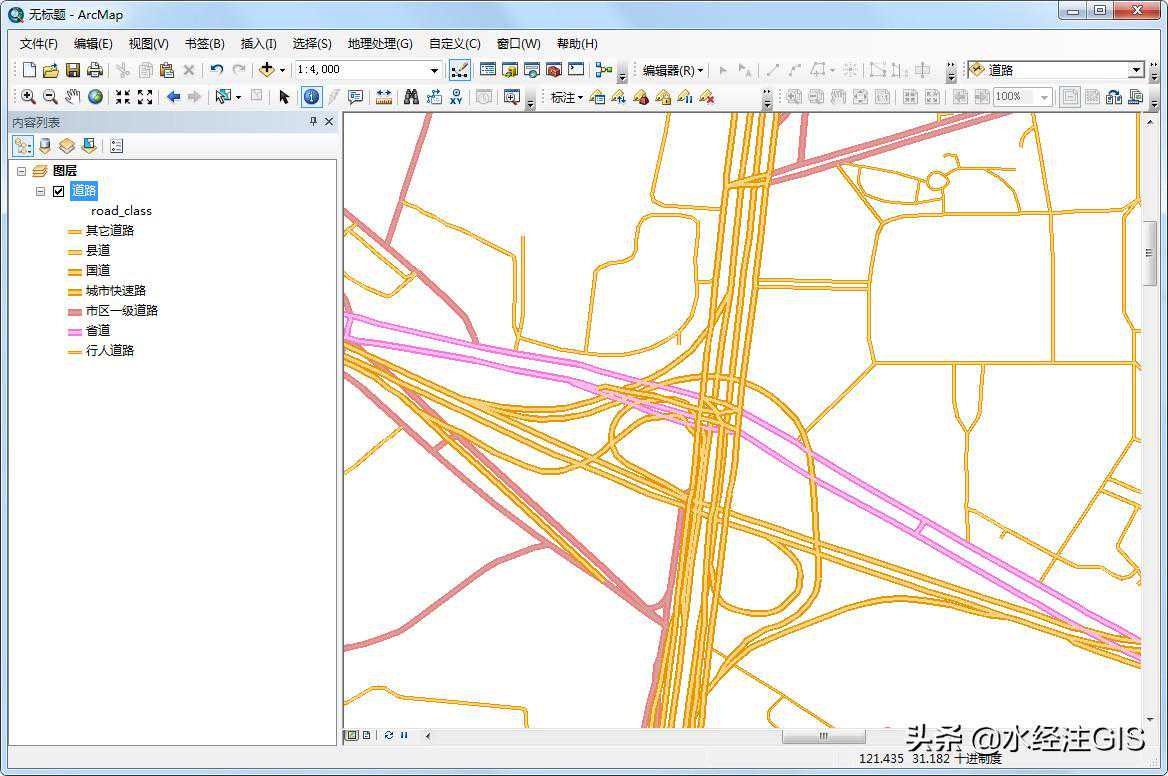
Task: Uncheck the 道路 layer visibility checkbox
Action: coord(59,191)
